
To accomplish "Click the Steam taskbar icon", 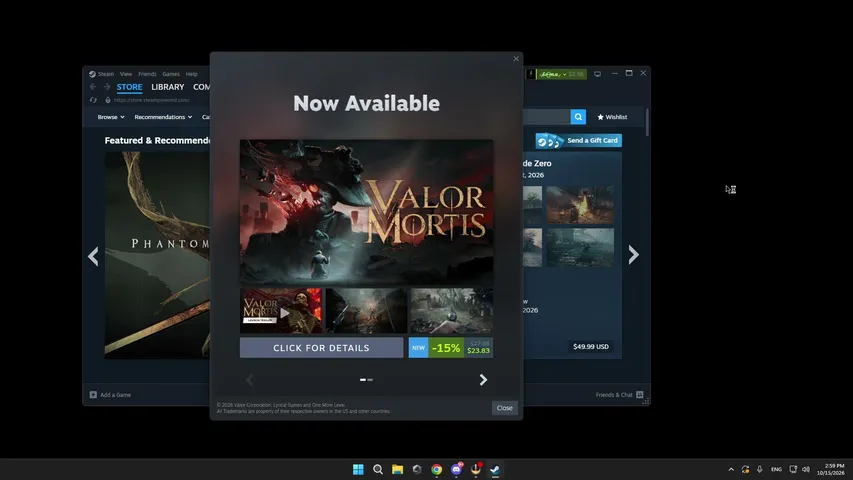I will coord(495,469).
